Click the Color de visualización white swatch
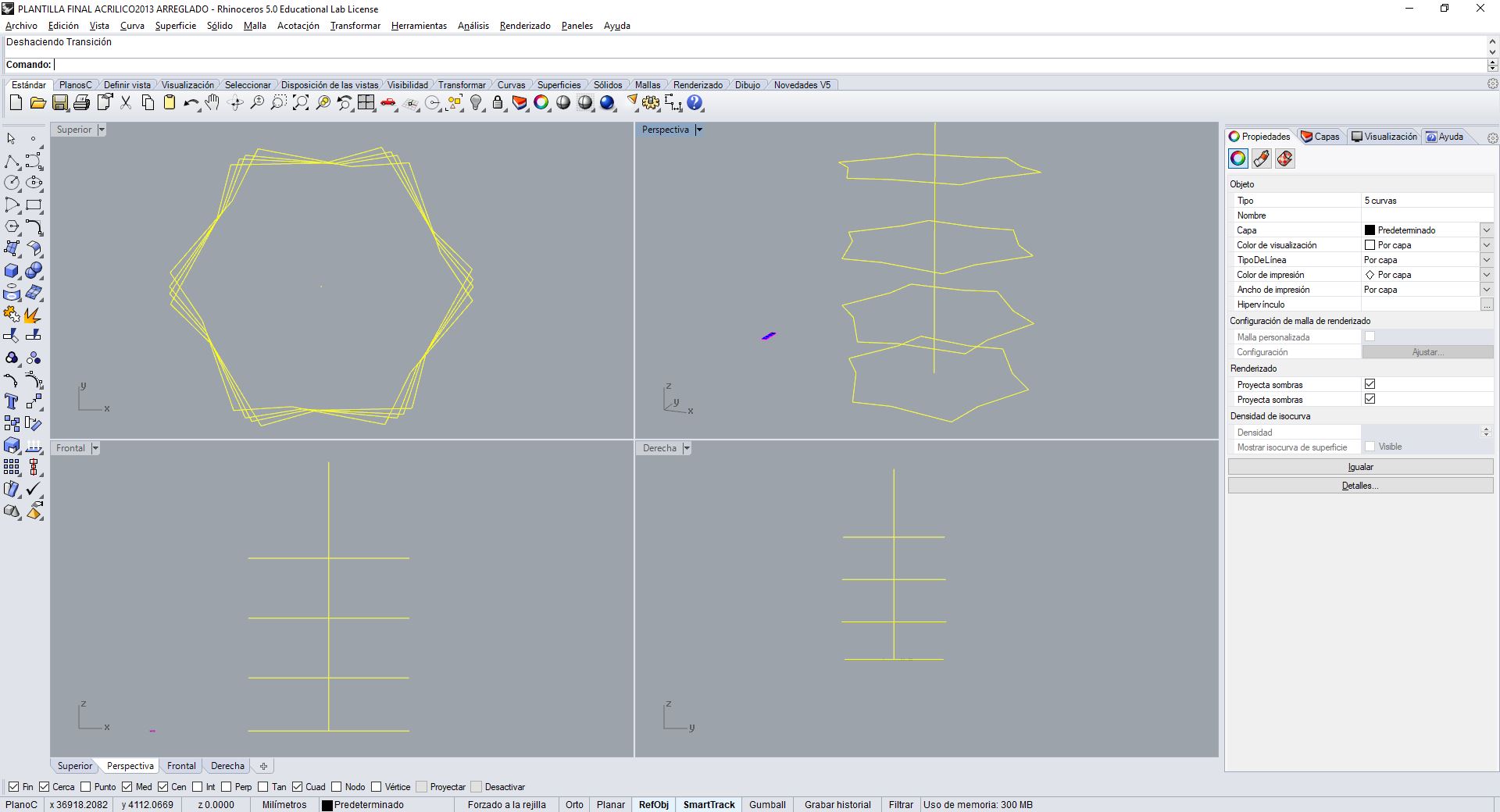Image resolution: width=1500 pixels, height=812 pixels. [x=1370, y=245]
